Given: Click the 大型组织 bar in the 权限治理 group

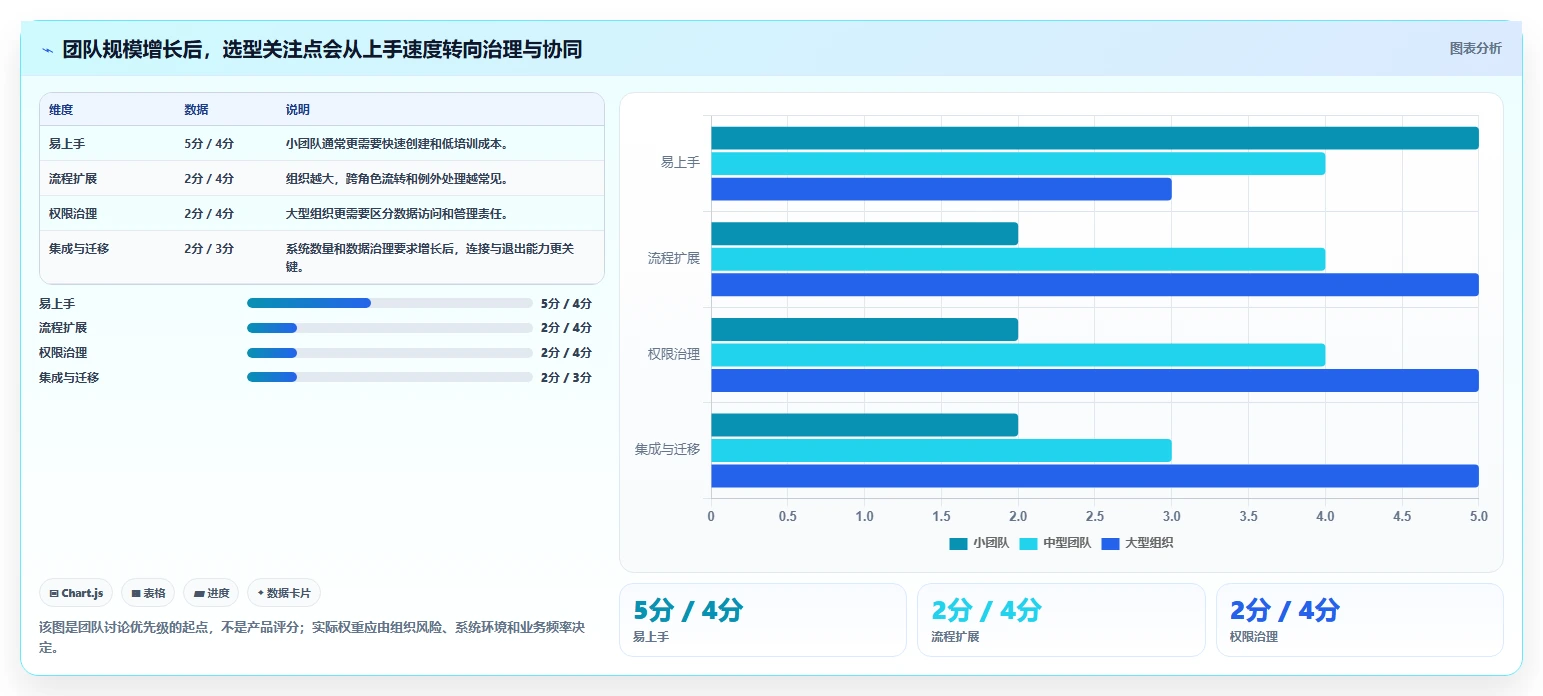Looking at the screenshot, I should [x=1095, y=380].
